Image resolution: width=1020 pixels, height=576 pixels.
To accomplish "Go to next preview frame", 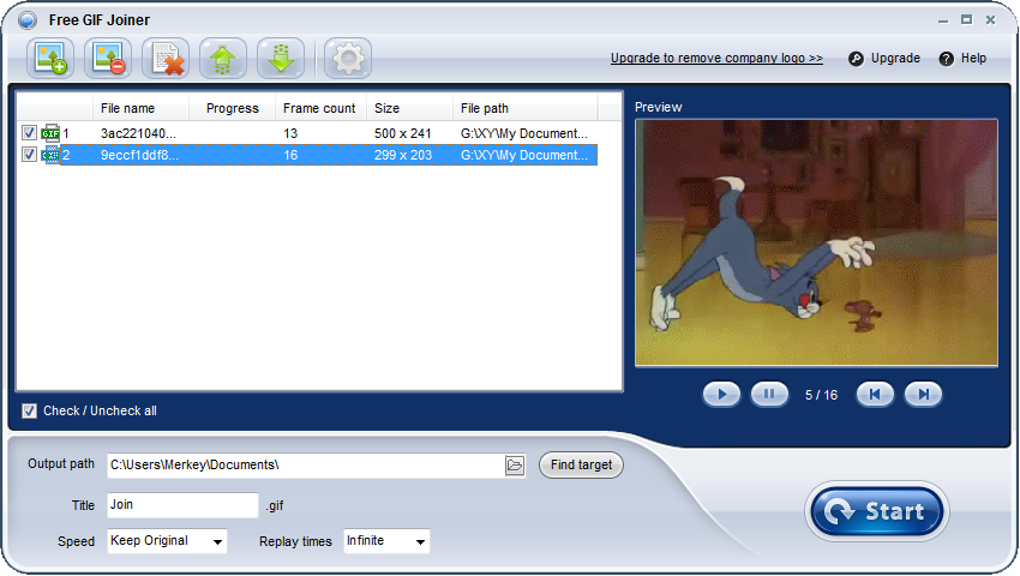I will pos(923,394).
